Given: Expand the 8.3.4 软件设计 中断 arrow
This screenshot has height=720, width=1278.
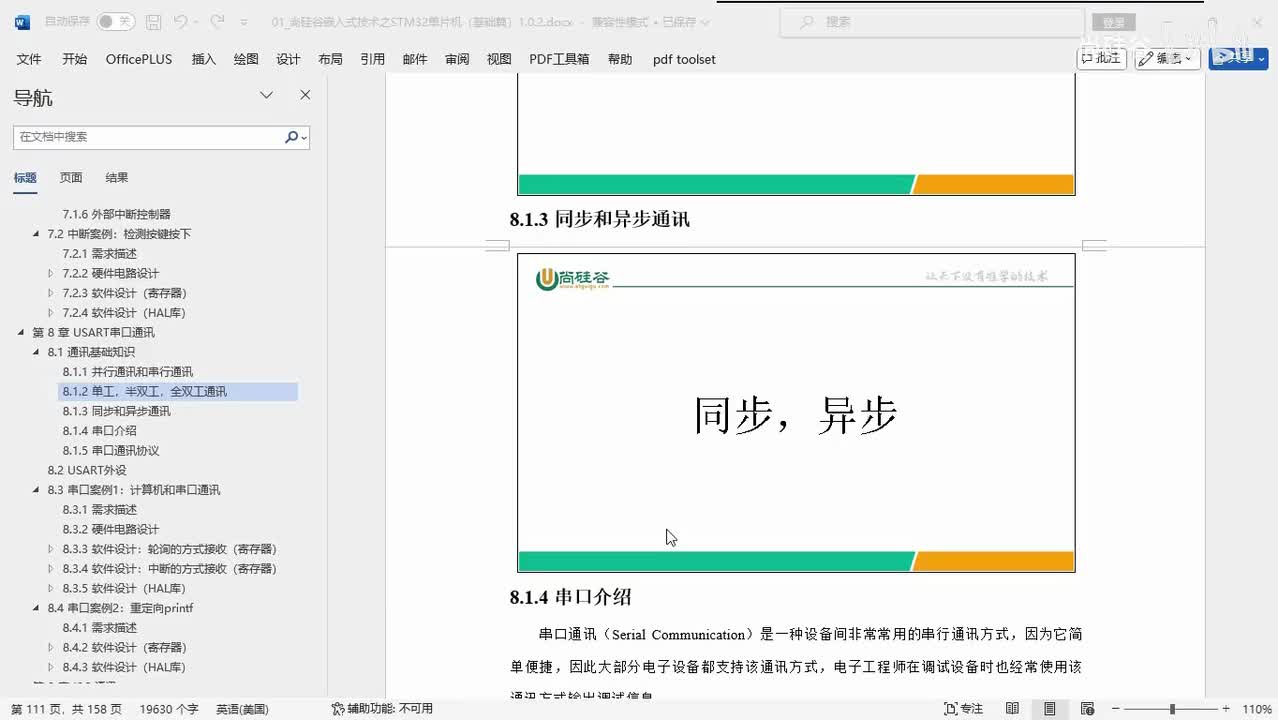Looking at the screenshot, I should tap(51, 569).
